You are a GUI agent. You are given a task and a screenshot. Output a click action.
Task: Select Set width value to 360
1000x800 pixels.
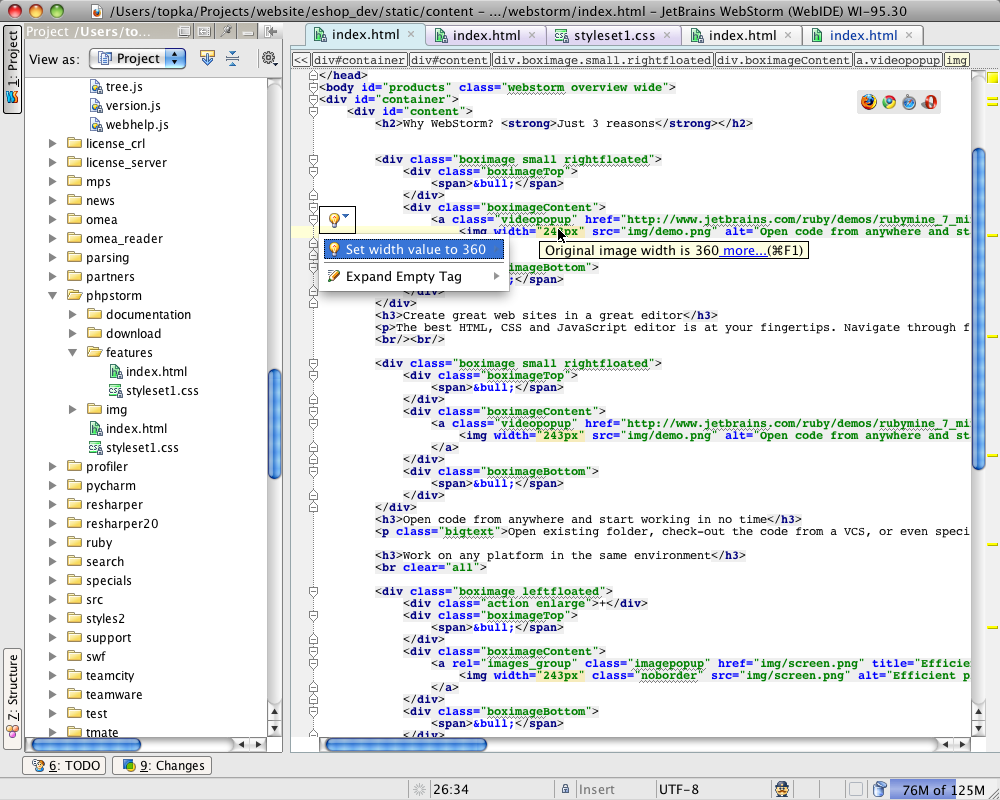point(415,249)
